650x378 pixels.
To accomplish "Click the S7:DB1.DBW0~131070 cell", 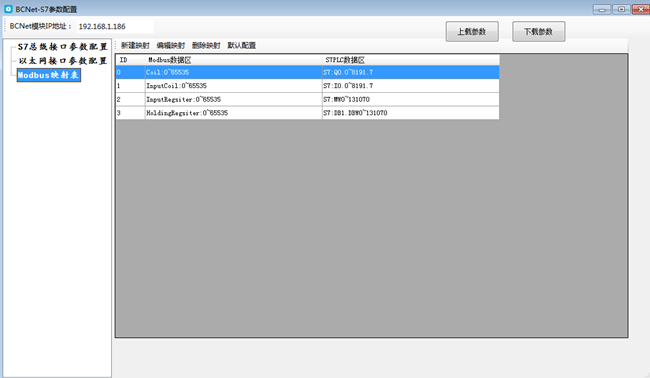I will (x=411, y=113).
